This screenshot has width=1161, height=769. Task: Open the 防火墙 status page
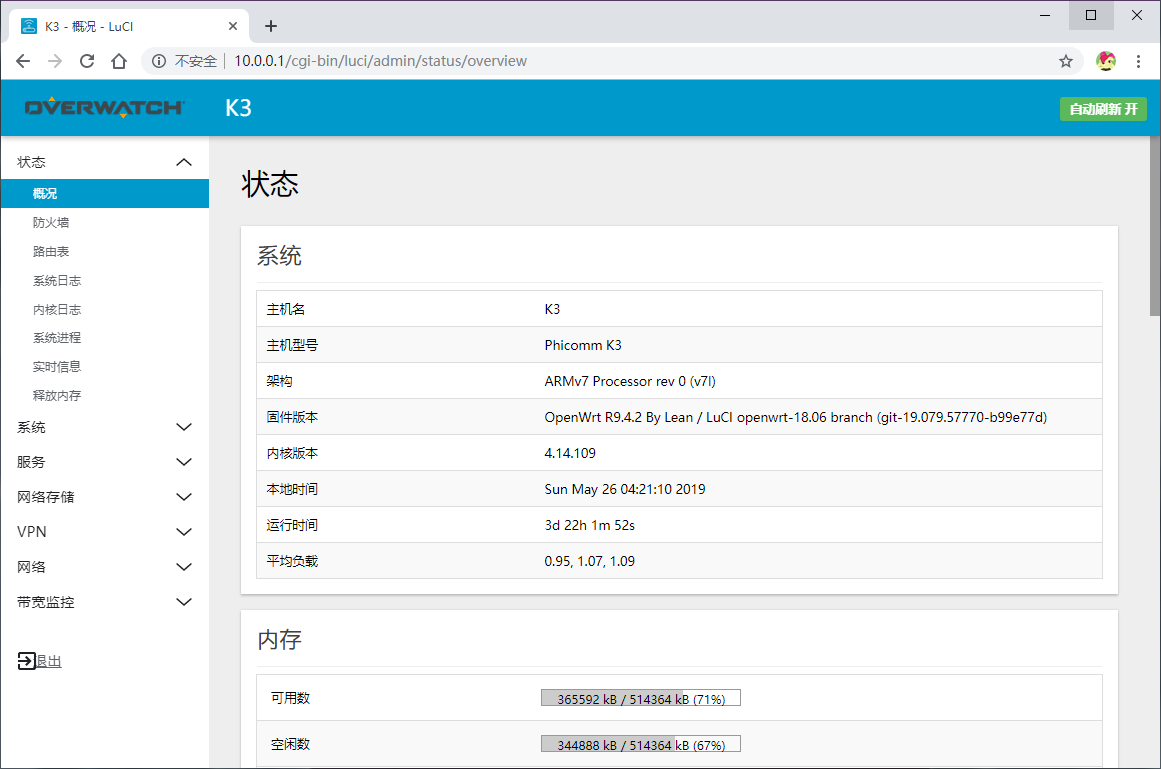51,223
